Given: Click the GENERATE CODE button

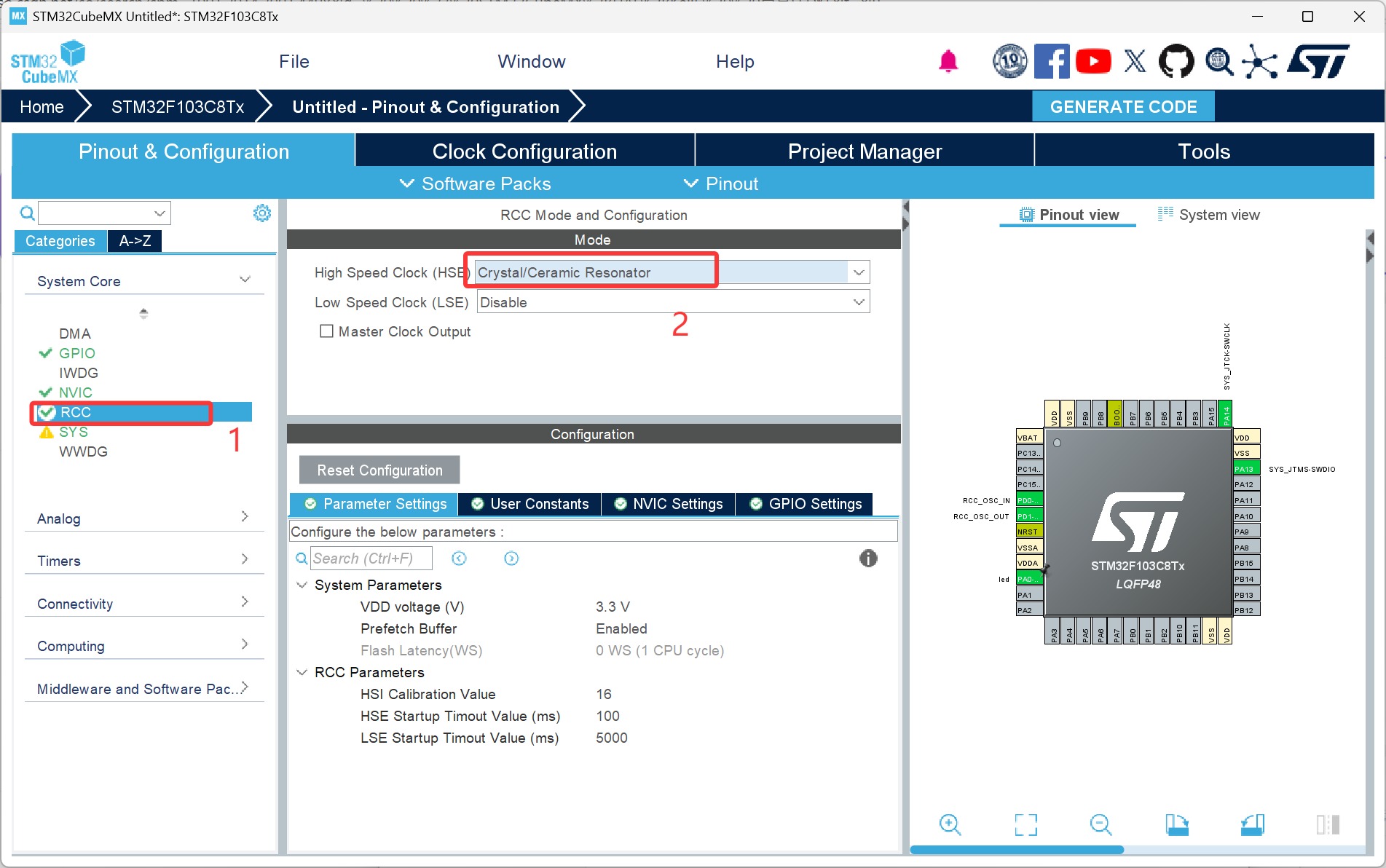Looking at the screenshot, I should [x=1123, y=106].
